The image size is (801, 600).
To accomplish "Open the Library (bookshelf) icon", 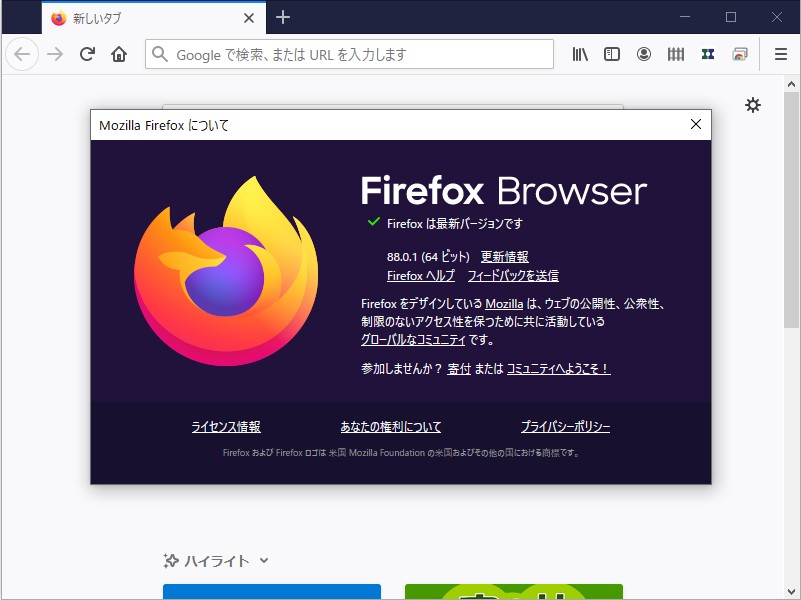I will click(579, 54).
